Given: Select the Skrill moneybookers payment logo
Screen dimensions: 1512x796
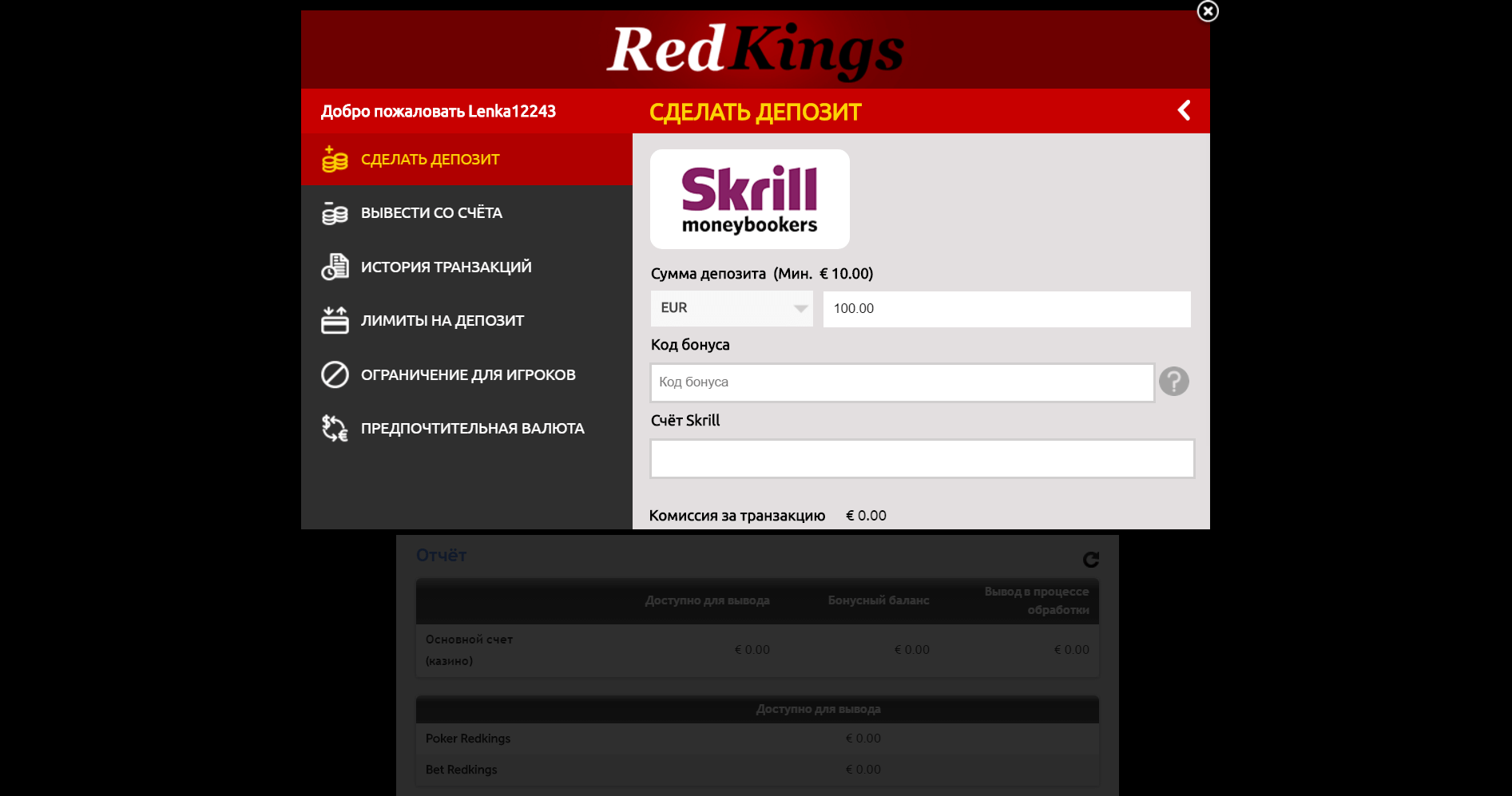Looking at the screenshot, I should pyautogui.click(x=750, y=199).
